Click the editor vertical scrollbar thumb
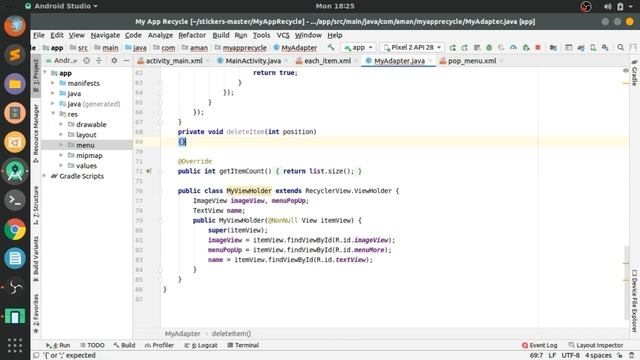 tap(627, 283)
